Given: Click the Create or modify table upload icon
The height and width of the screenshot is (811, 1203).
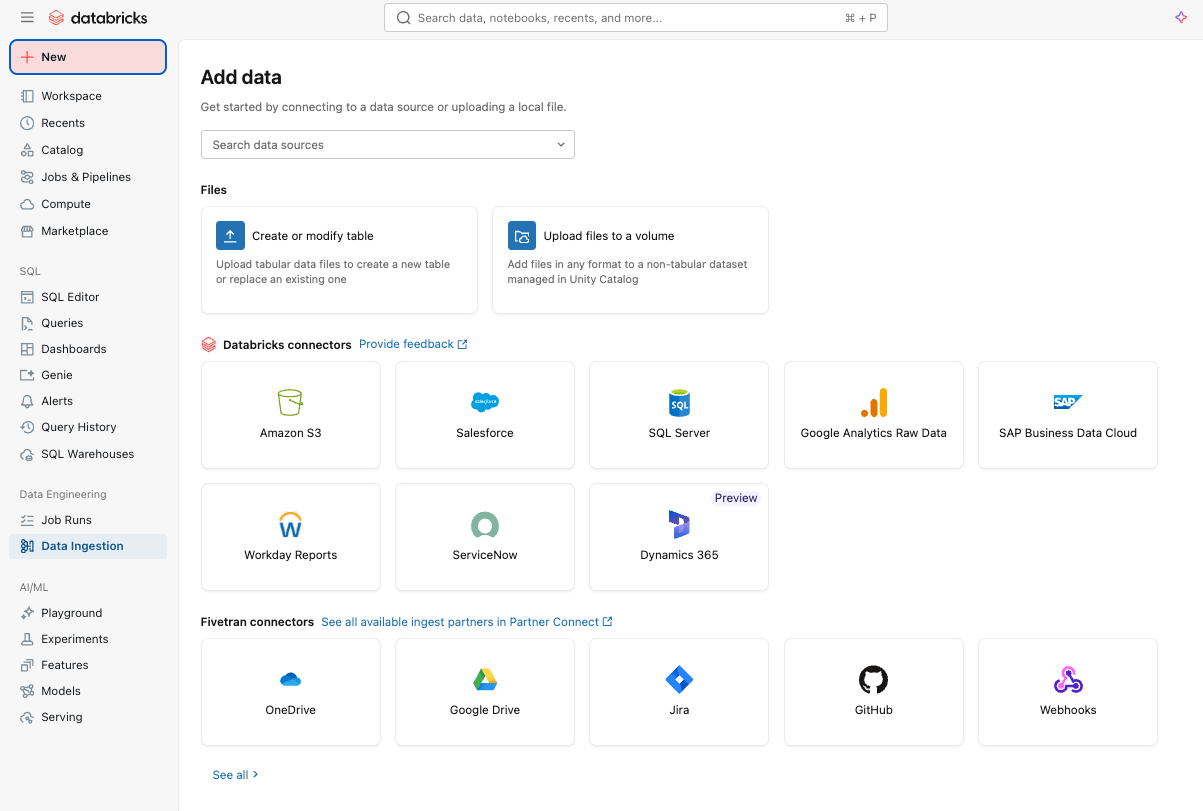Looking at the screenshot, I should tap(230, 236).
